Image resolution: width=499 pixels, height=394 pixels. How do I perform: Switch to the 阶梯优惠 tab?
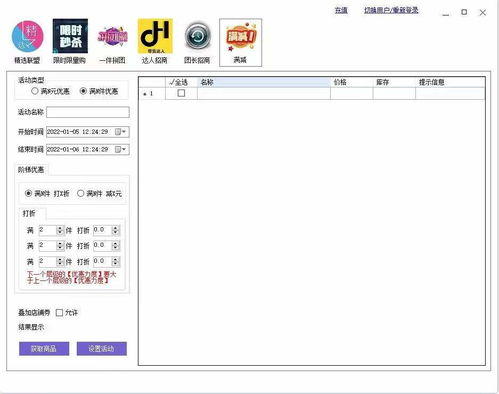pos(31,170)
